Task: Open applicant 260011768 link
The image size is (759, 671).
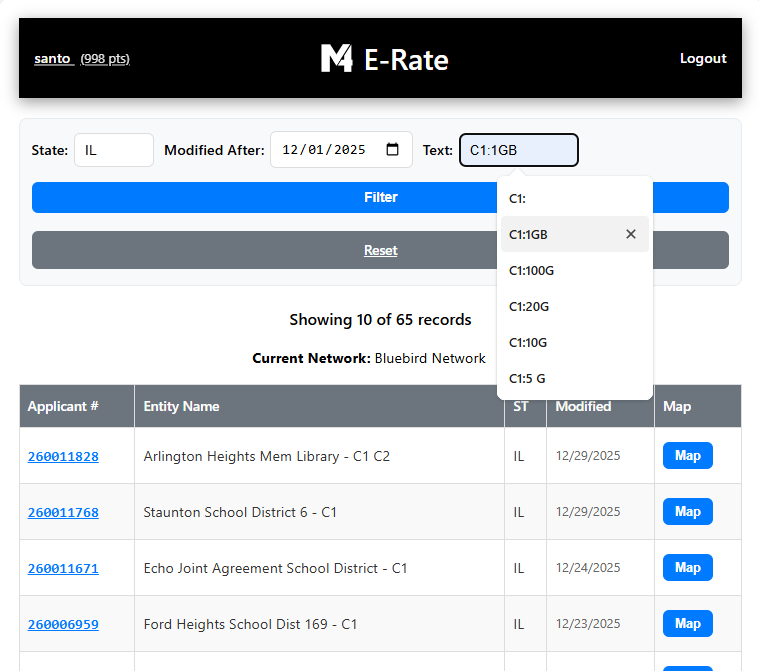Action: tap(63, 512)
